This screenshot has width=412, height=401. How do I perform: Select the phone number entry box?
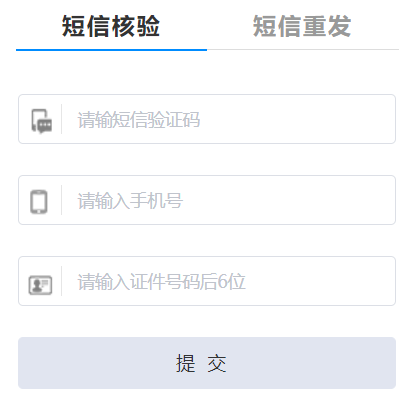point(207,200)
